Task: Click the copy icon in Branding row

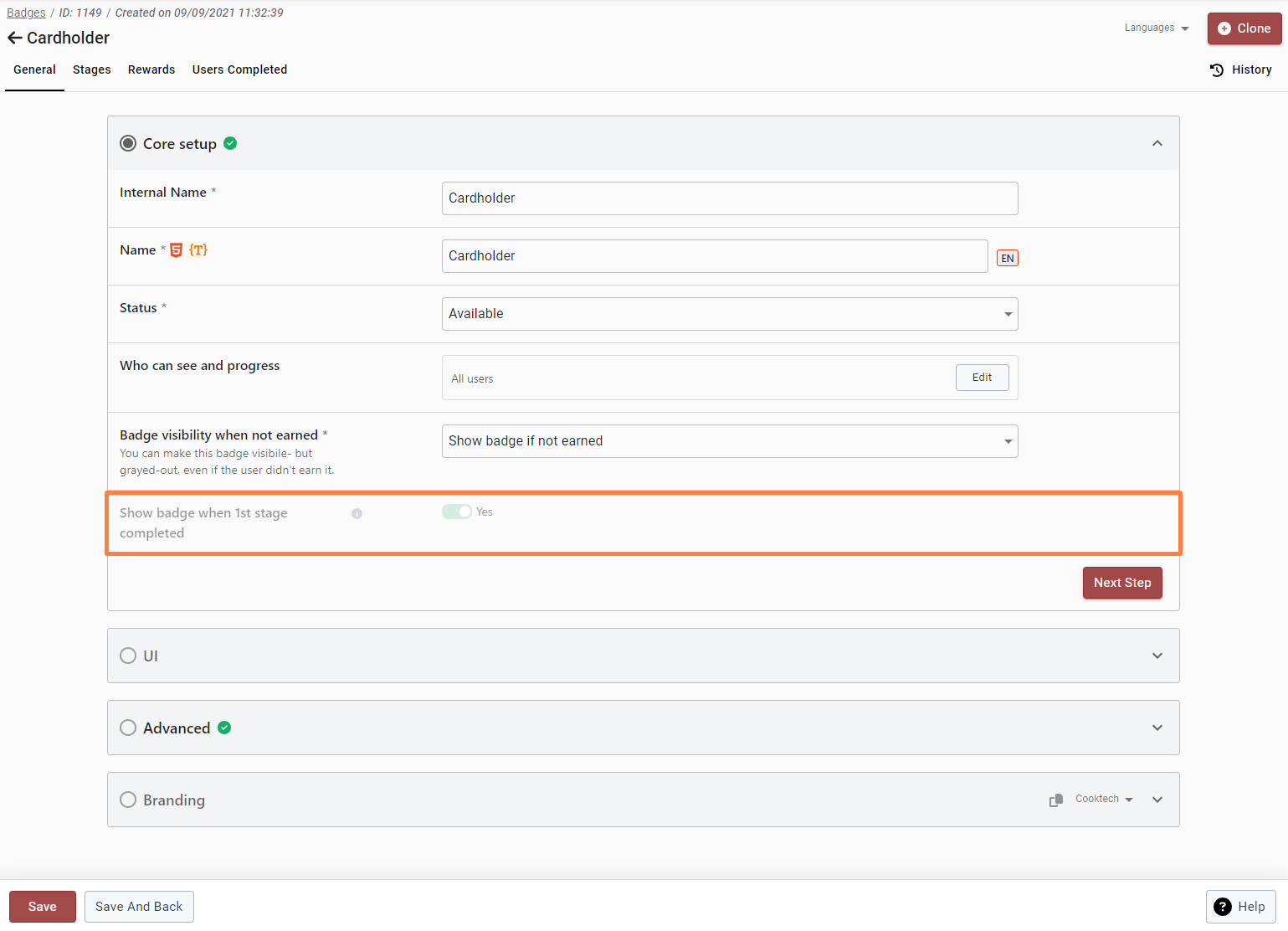Action: (1056, 800)
